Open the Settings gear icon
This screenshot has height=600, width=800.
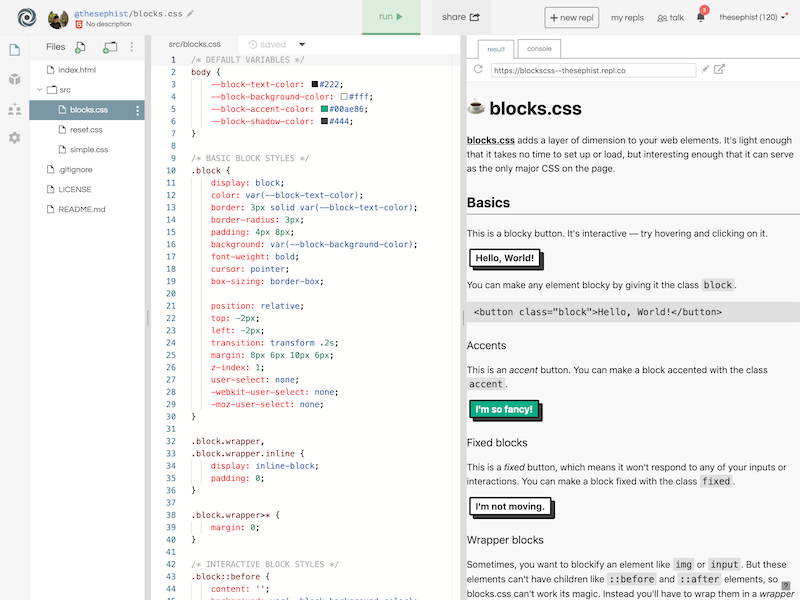point(14,138)
